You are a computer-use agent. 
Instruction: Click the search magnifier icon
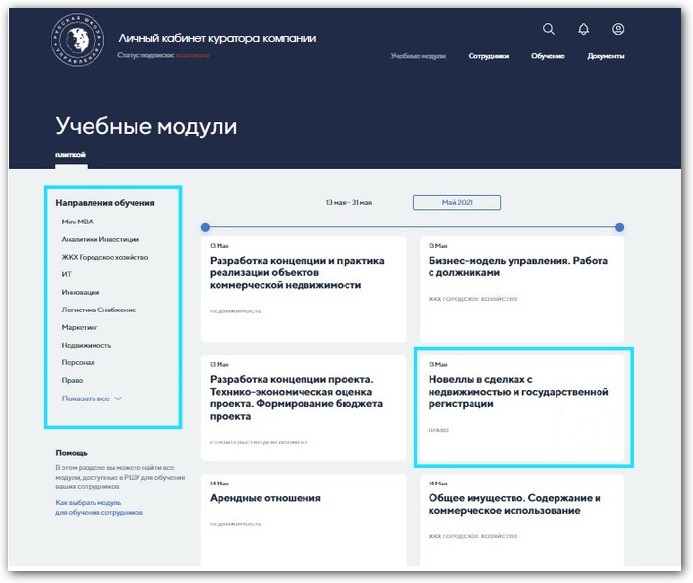pos(549,30)
